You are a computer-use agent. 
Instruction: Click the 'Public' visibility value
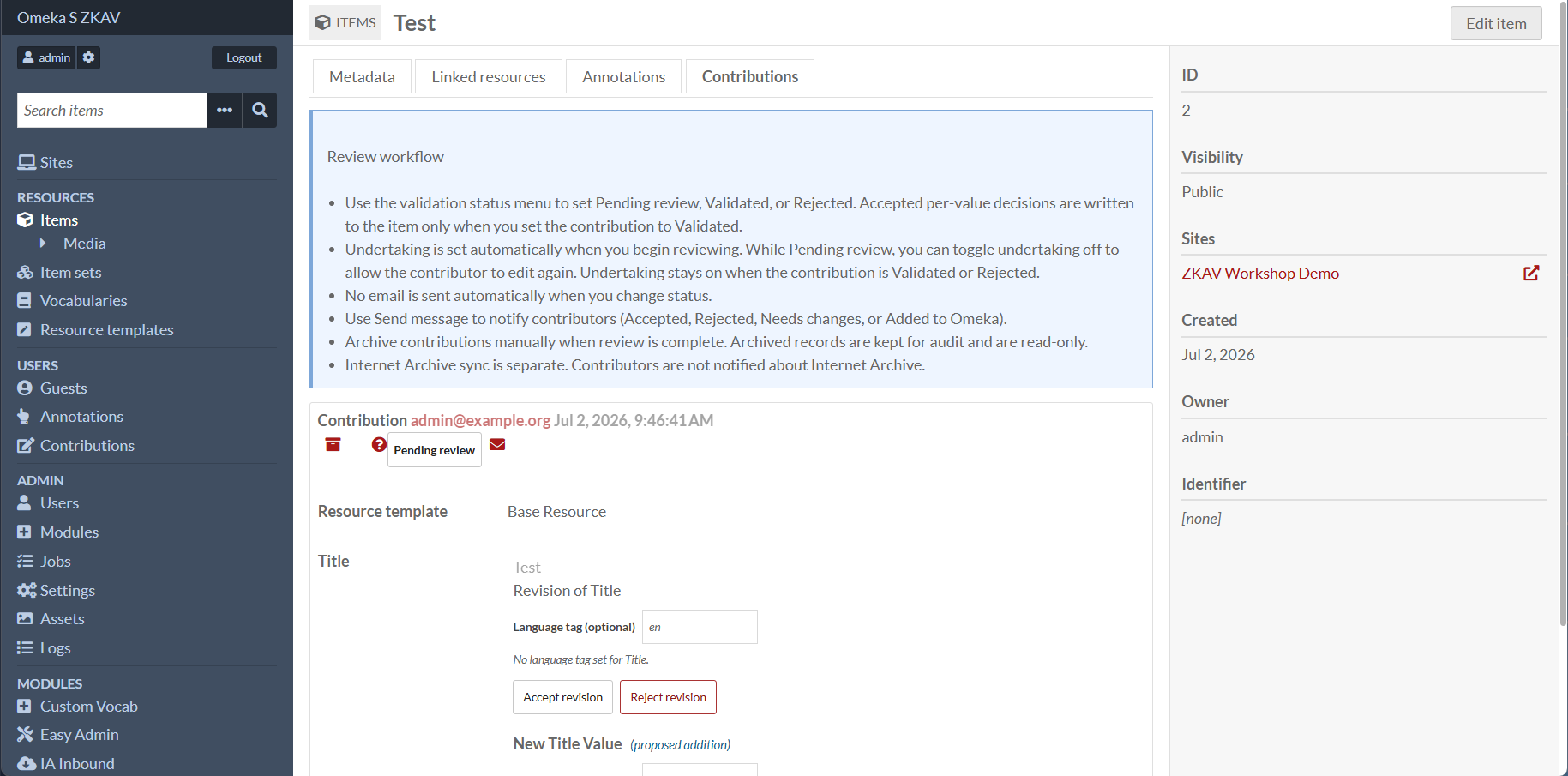[x=1202, y=192]
